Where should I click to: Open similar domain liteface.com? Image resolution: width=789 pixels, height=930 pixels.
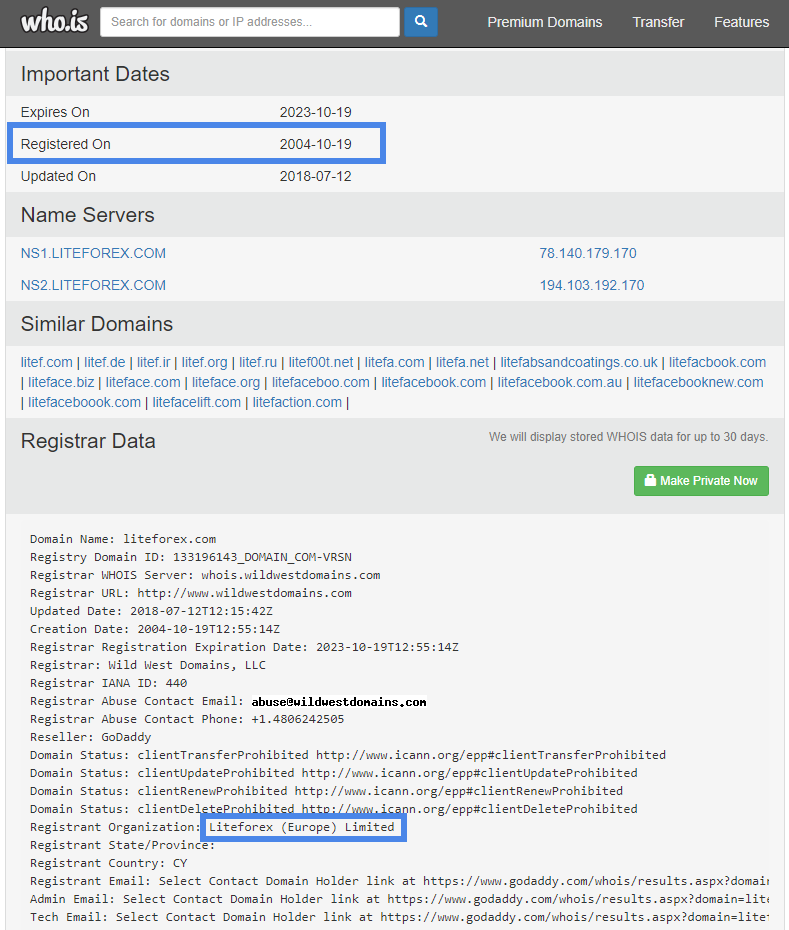(143, 383)
